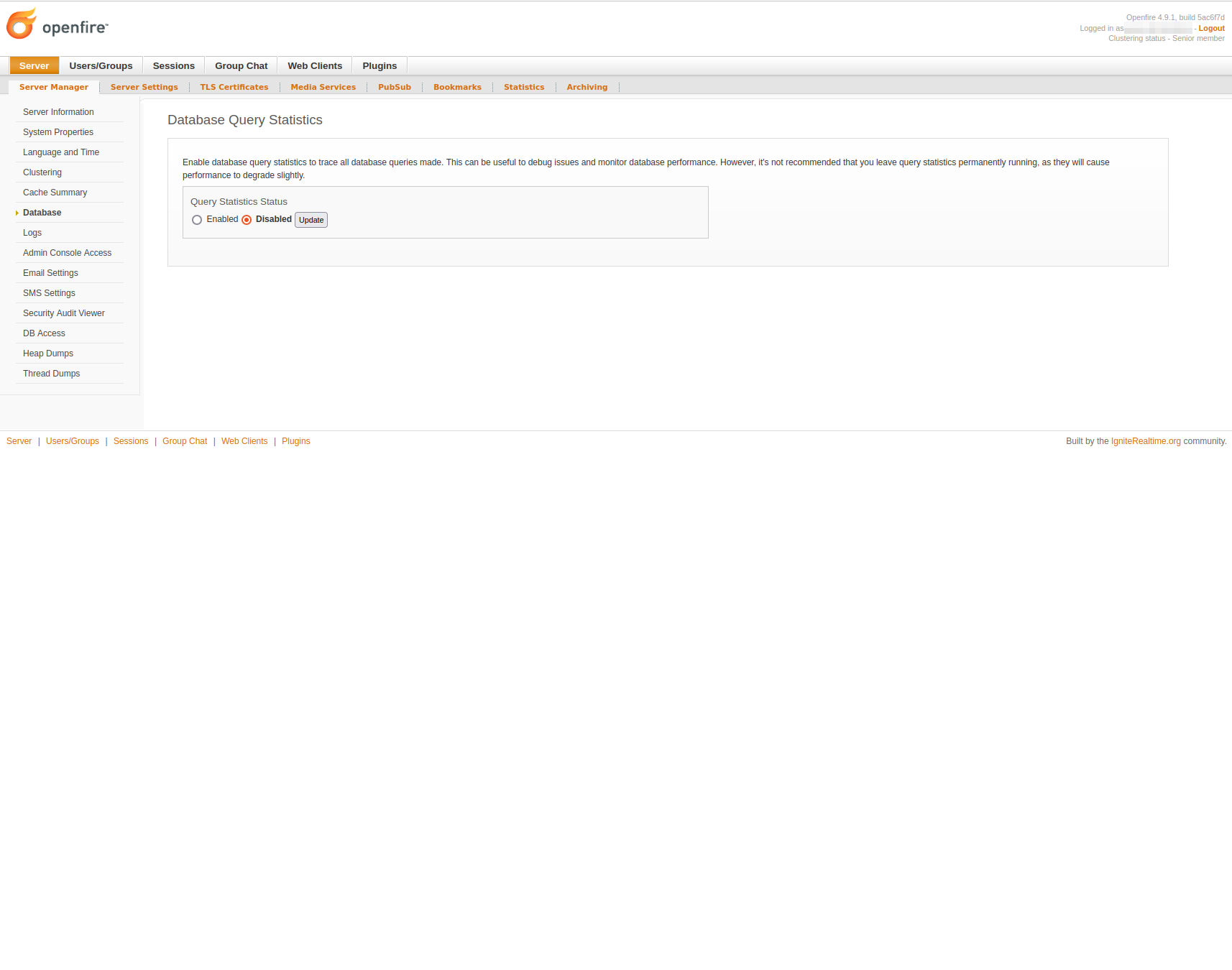Select Database in the sidebar

coord(42,213)
